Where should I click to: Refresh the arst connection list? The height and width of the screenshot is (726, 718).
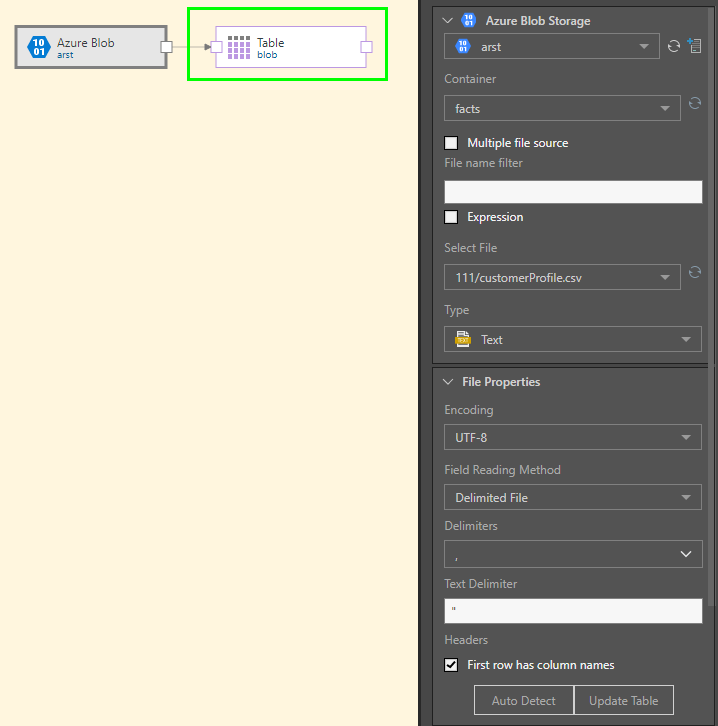pos(674,46)
